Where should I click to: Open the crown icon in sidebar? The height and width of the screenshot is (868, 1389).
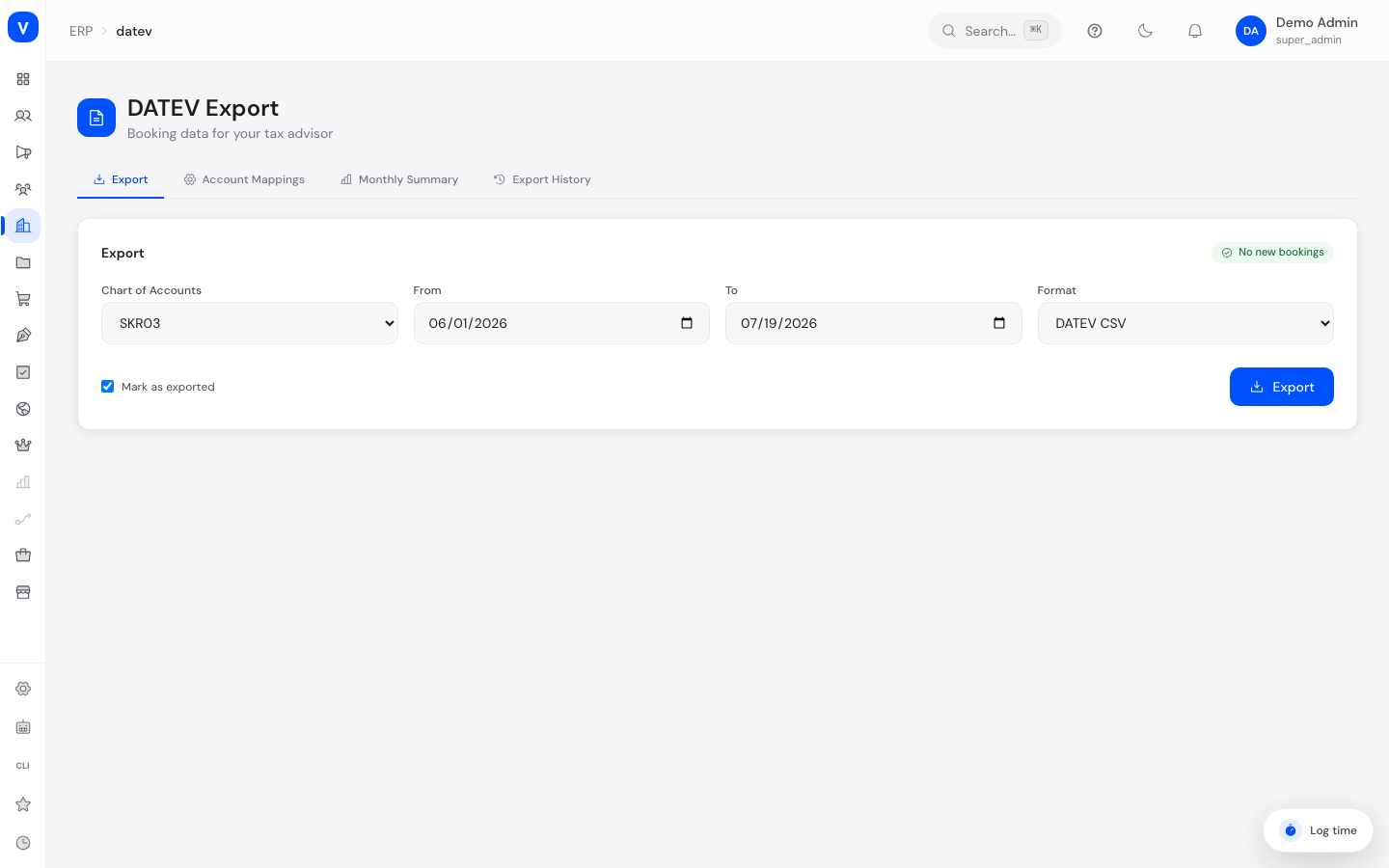click(x=23, y=446)
